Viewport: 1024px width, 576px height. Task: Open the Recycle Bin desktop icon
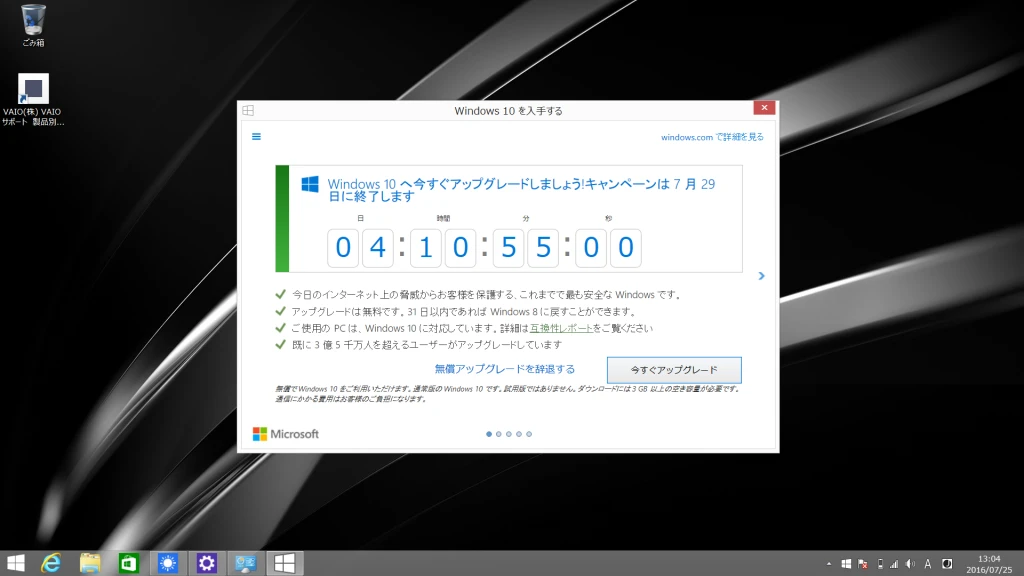[33, 25]
